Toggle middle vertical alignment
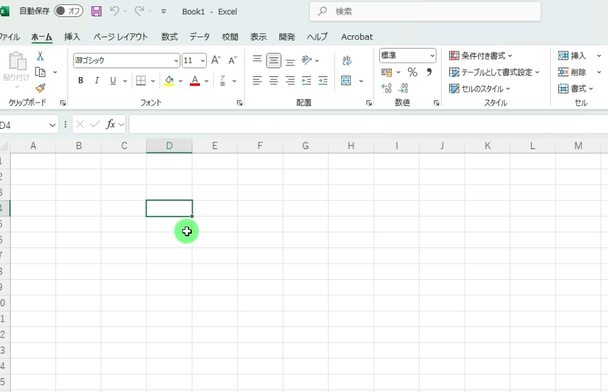The width and height of the screenshot is (608, 392). coord(274,60)
